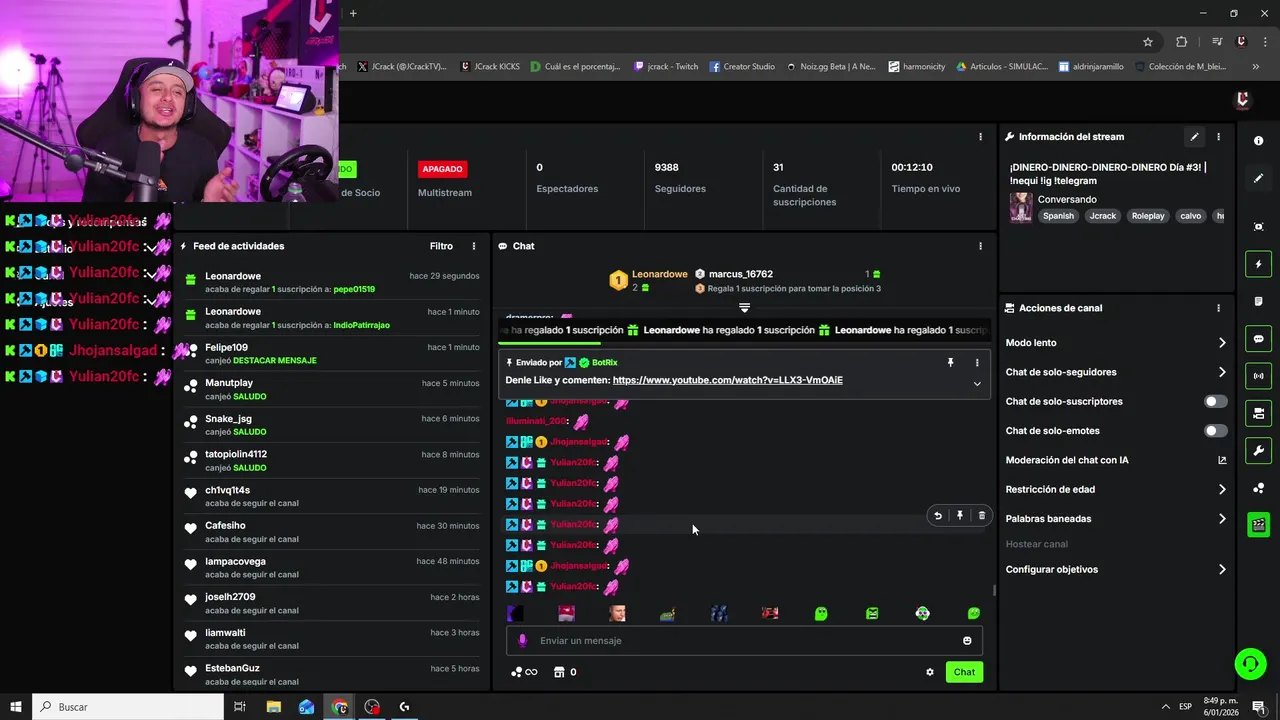Open new browser tab with plus button

(353, 13)
